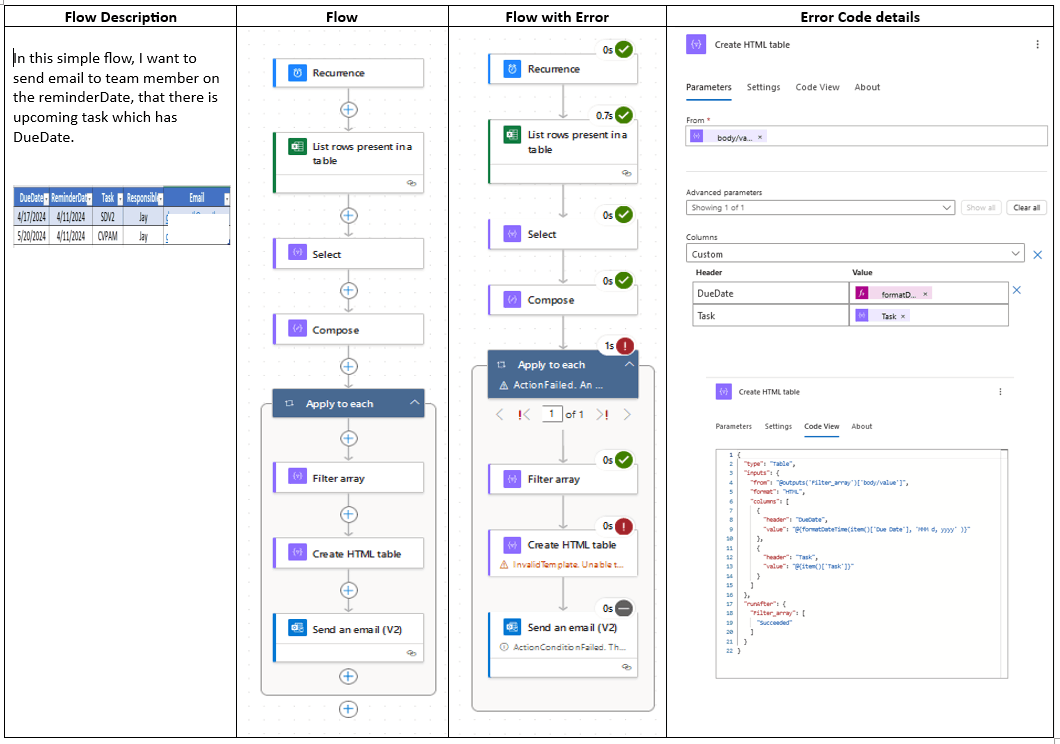
Task: Clear the Columns parameter with the X beside Custom
Action: tap(1038, 255)
